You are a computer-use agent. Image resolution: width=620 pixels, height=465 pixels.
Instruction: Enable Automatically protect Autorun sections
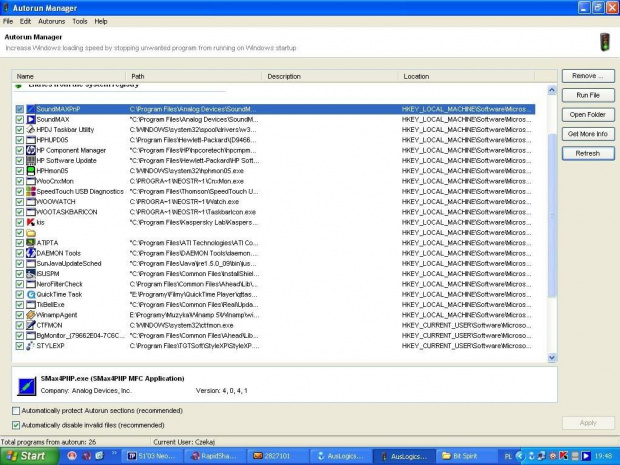[16, 411]
